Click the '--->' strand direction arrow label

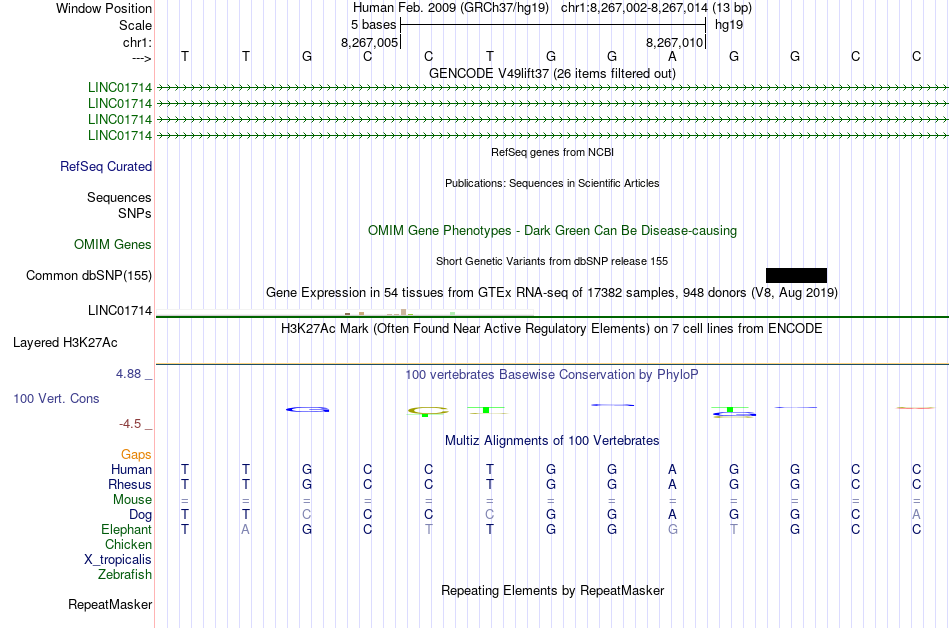pos(142,58)
